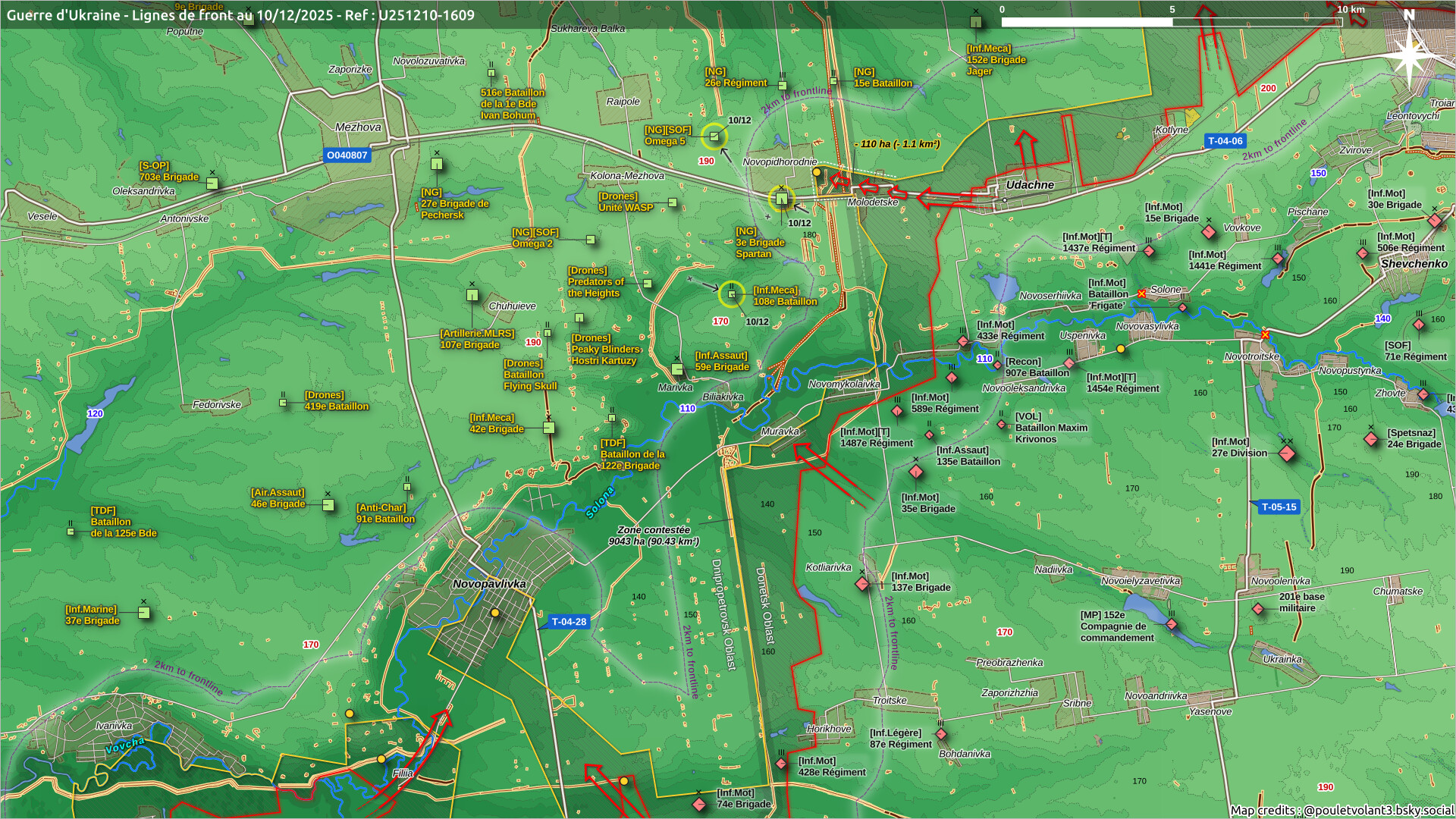1456x819 pixels.
Task: Select the 703e Brigade S-OP square icon
Action: pyautogui.click(x=212, y=184)
